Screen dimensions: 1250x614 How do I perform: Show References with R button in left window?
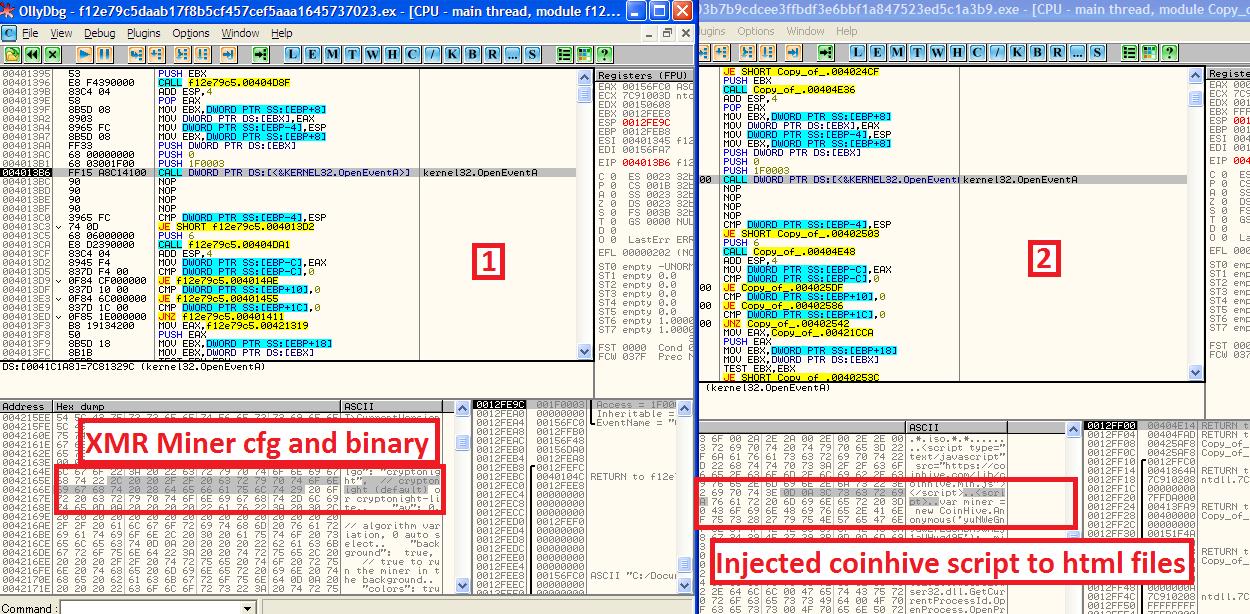[x=492, y=53]
